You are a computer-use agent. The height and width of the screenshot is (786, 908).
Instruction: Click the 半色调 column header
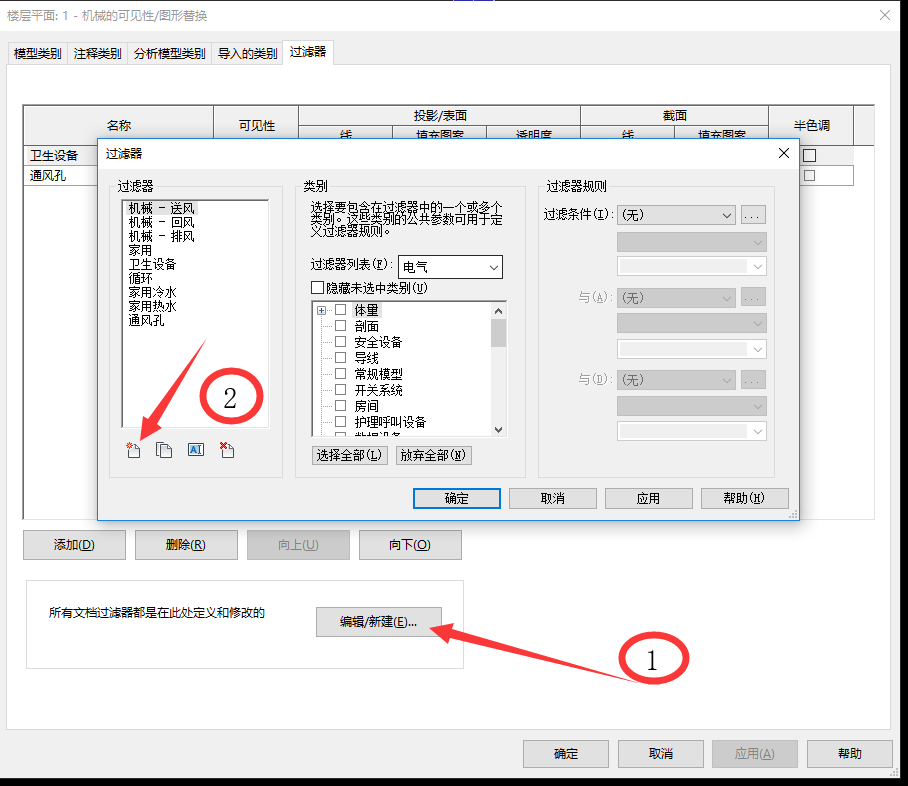(x=811, y=125)
